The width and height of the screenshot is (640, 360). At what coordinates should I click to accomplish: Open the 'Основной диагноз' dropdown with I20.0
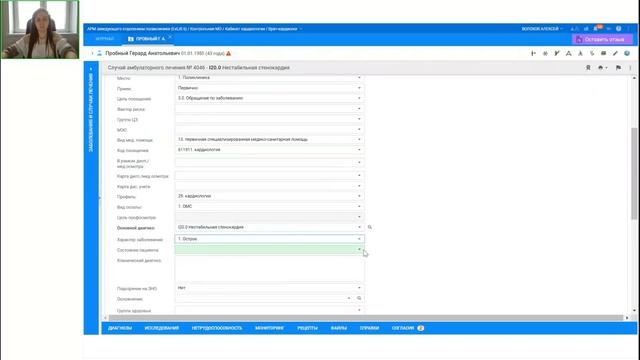tap(270, 227)
